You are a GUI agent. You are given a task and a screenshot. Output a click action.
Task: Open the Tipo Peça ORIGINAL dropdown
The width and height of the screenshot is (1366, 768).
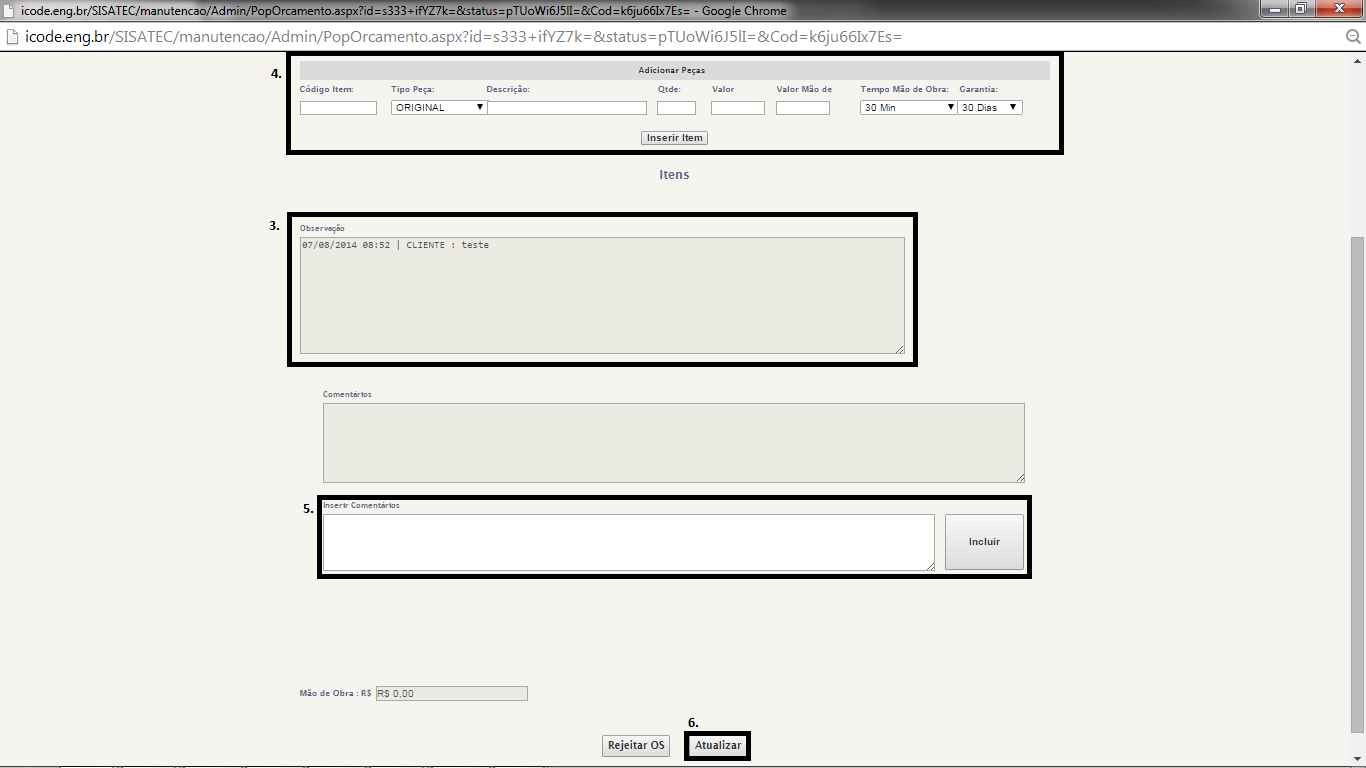[439, 108]
